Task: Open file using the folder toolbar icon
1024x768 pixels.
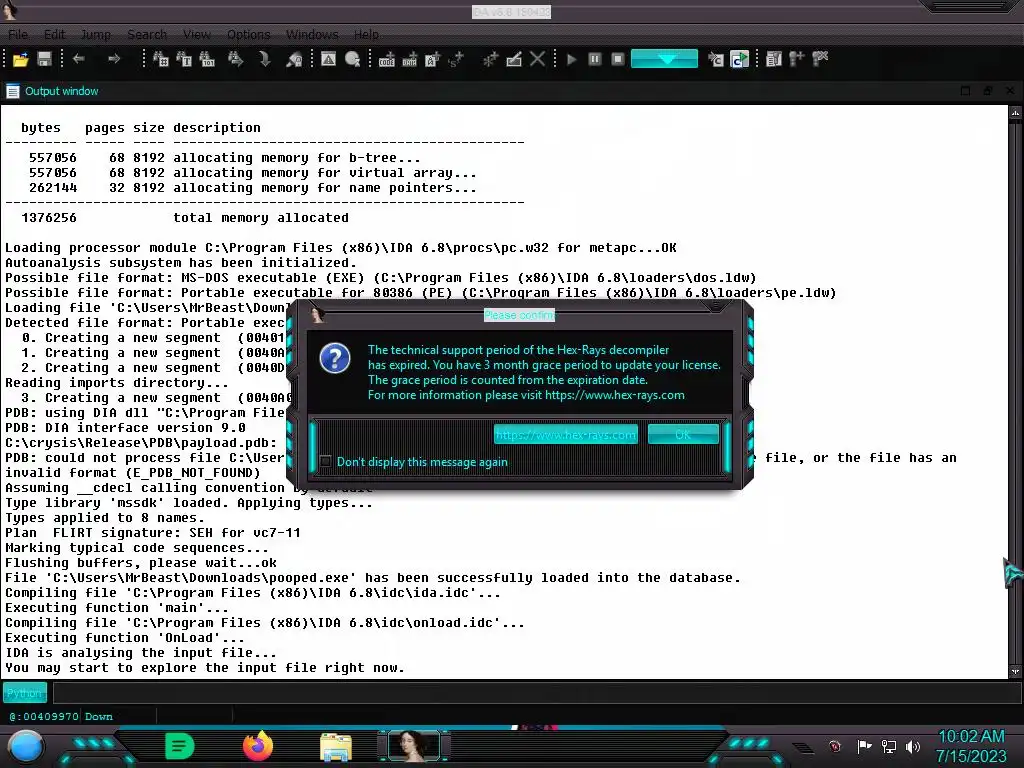Action: pos(20,59)
